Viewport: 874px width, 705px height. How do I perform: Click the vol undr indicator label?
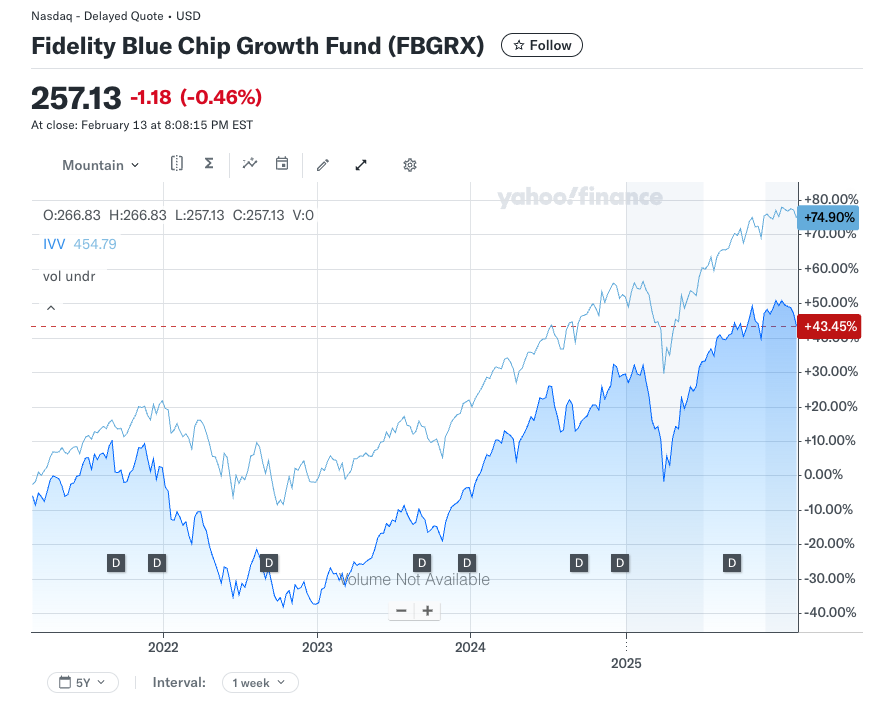point(69,276)
